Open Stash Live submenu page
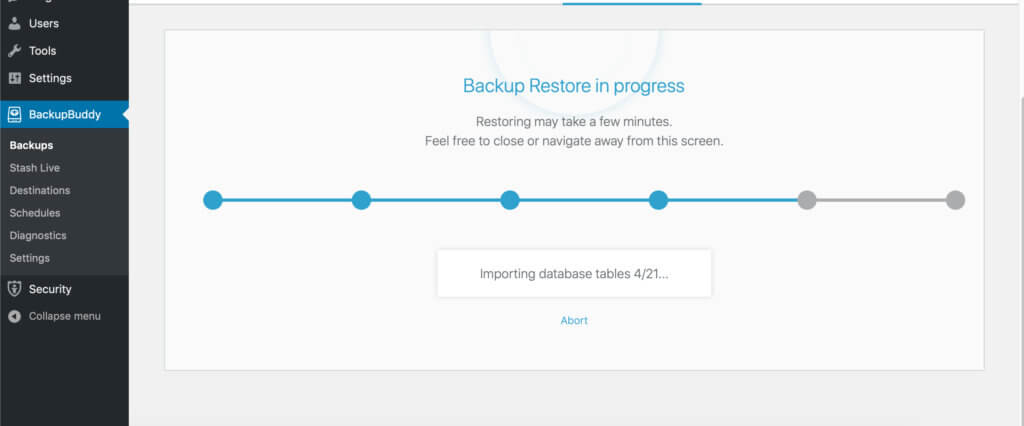Screen dimensions: 1024x426 pyautogui.click(x=35, y=168)
